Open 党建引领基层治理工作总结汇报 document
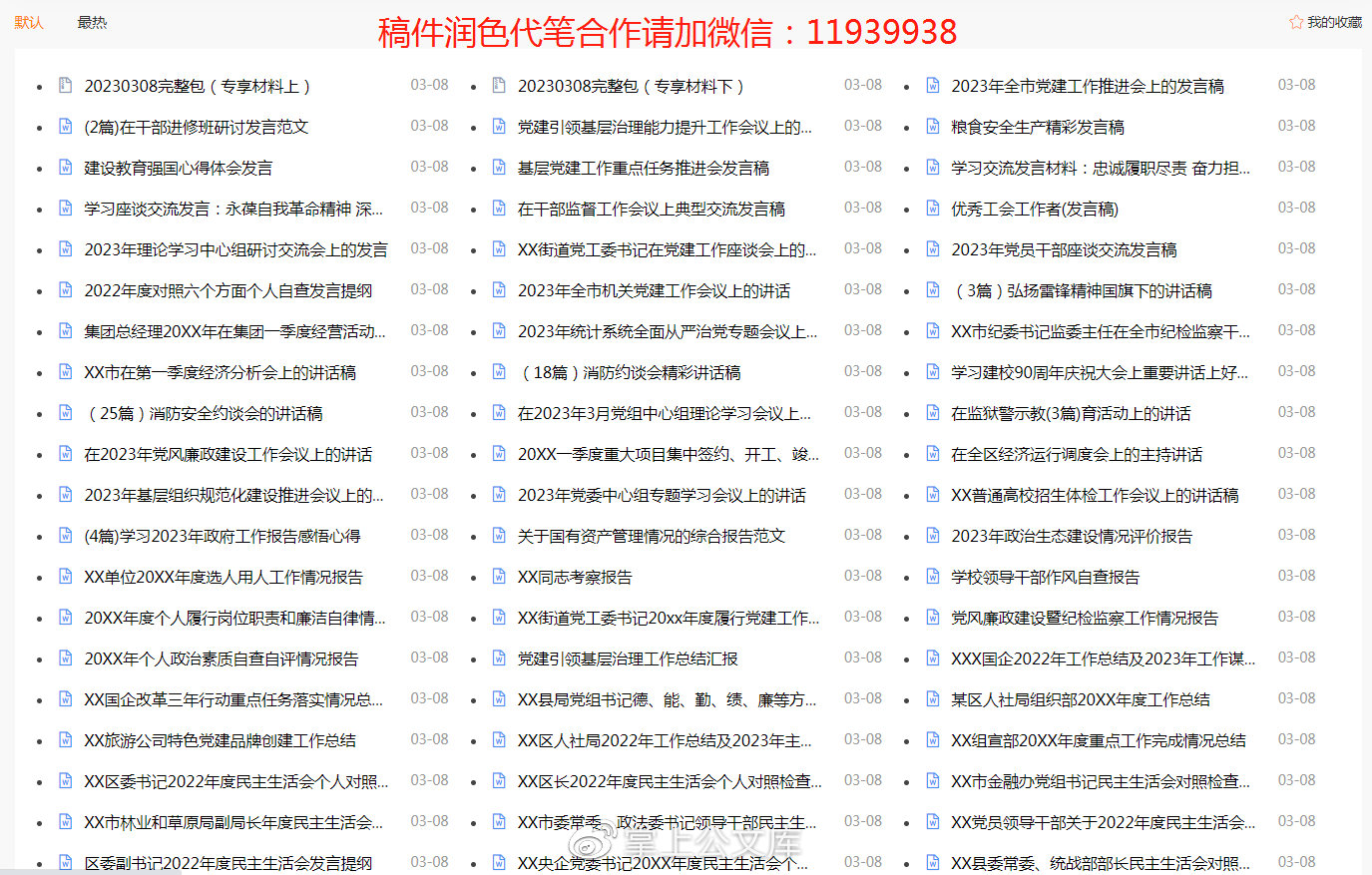 point(628,659)
